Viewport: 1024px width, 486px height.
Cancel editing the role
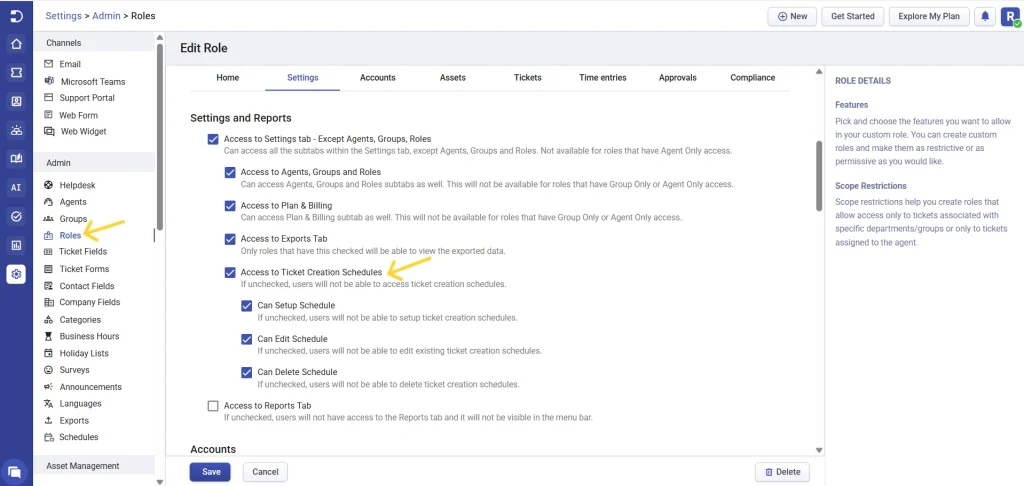265,472
